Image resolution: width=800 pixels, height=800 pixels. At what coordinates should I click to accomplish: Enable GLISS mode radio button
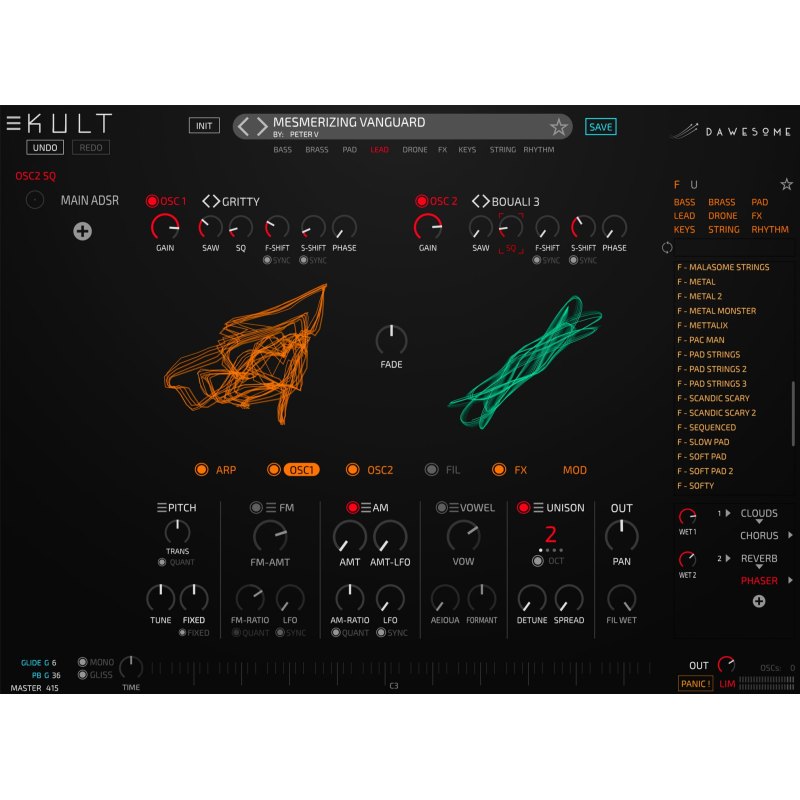click(82, 675)
